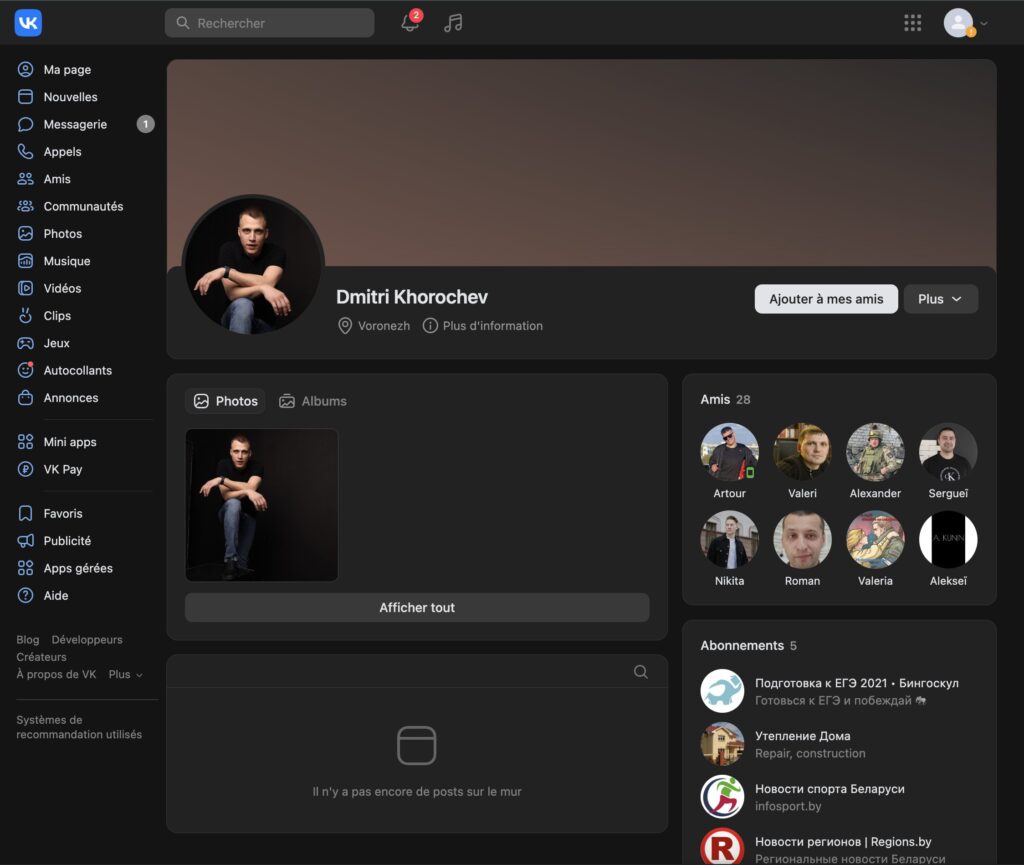Select the Photos tab

pyautogui.click(x=225, y=400)
